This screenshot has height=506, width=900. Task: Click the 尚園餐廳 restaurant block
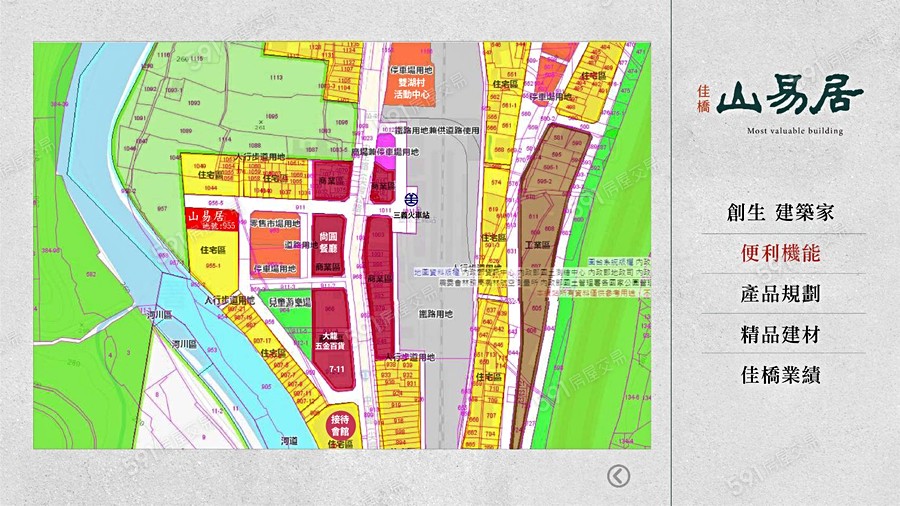point(329,238)
